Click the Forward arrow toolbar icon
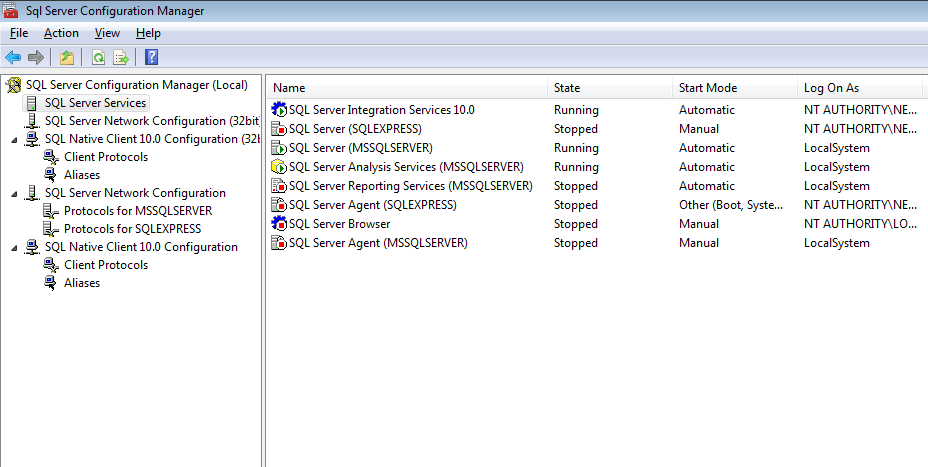 36,57
